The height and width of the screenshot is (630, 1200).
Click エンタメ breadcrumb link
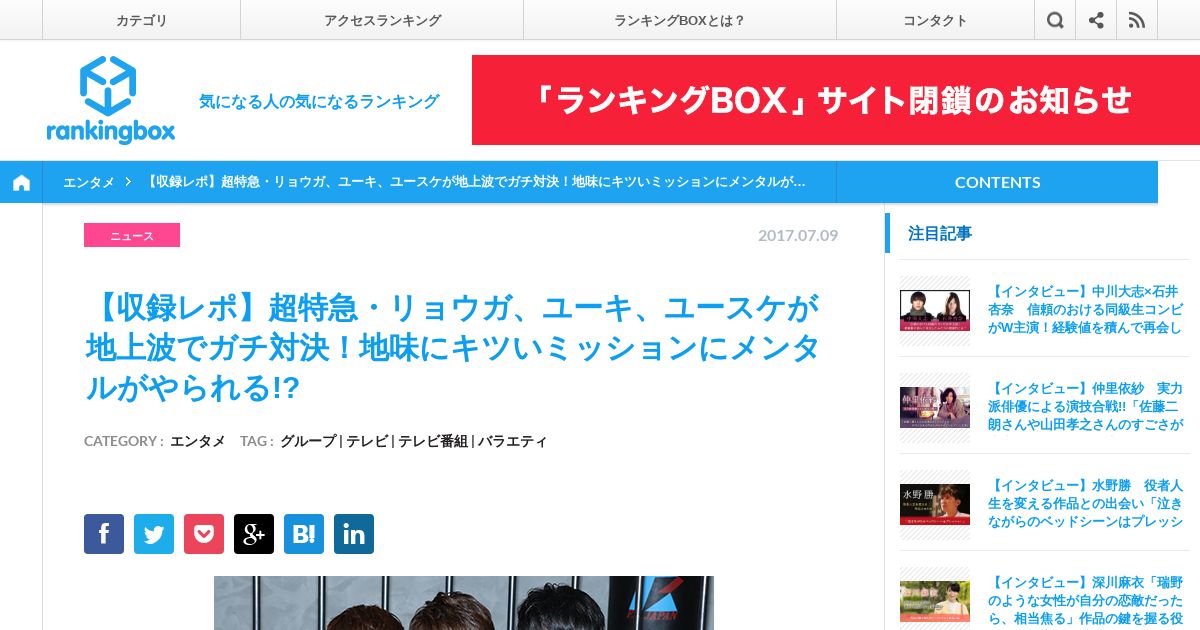[89, 182]
